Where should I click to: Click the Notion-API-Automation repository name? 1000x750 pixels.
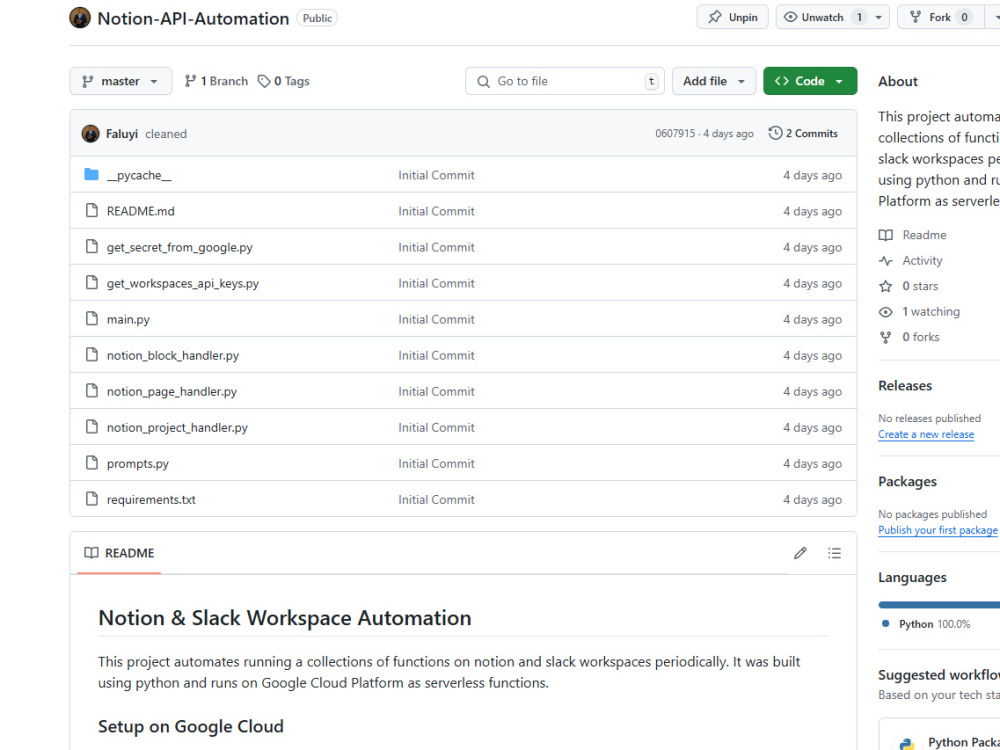tap(193, 18)
